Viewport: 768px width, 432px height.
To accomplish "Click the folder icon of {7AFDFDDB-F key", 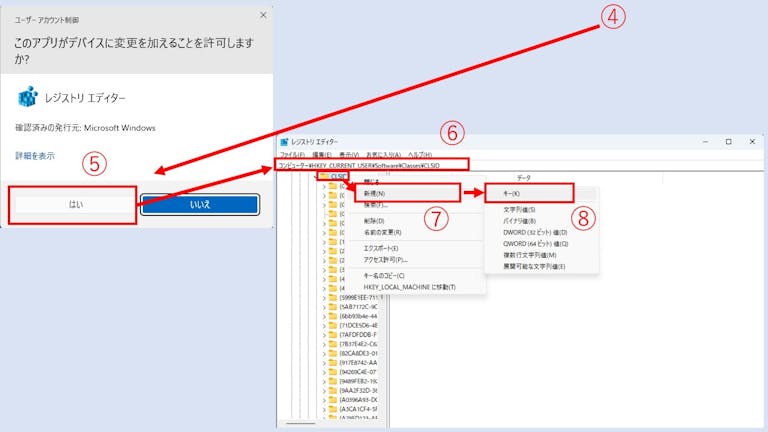I will pos(333,335).
